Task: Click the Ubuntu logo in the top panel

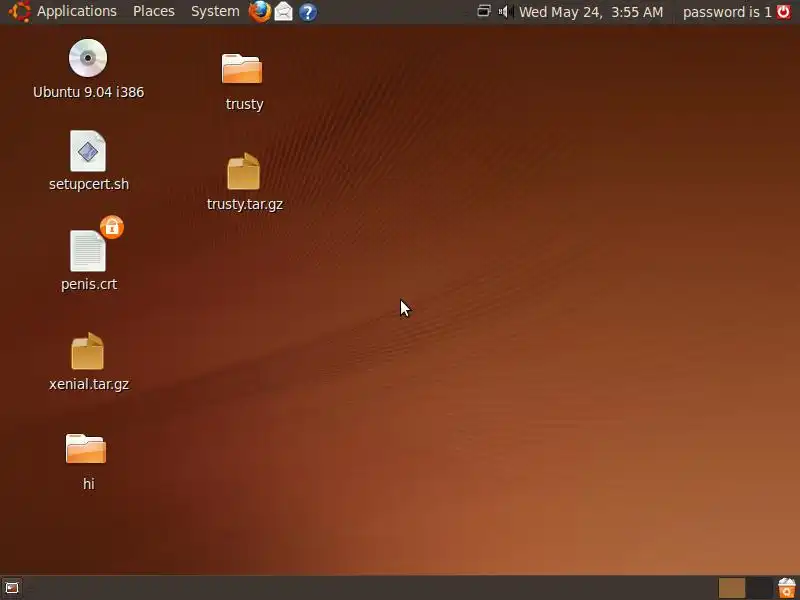Action: pyautogui.click(x=19, y=11)
